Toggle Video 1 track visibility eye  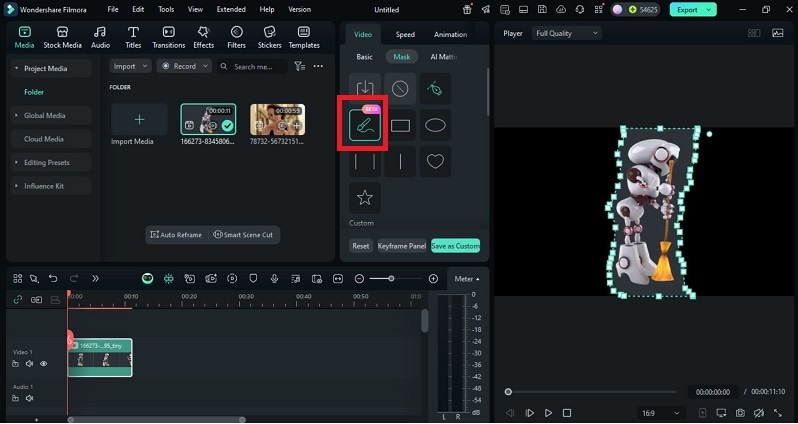(44, 364)
